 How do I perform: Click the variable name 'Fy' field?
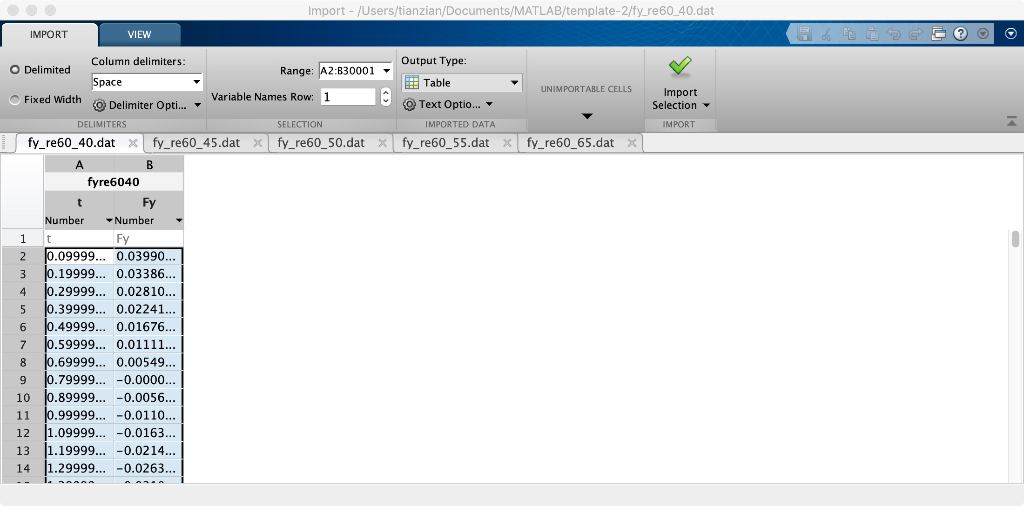pyautogui.click(x=149, y=202)
